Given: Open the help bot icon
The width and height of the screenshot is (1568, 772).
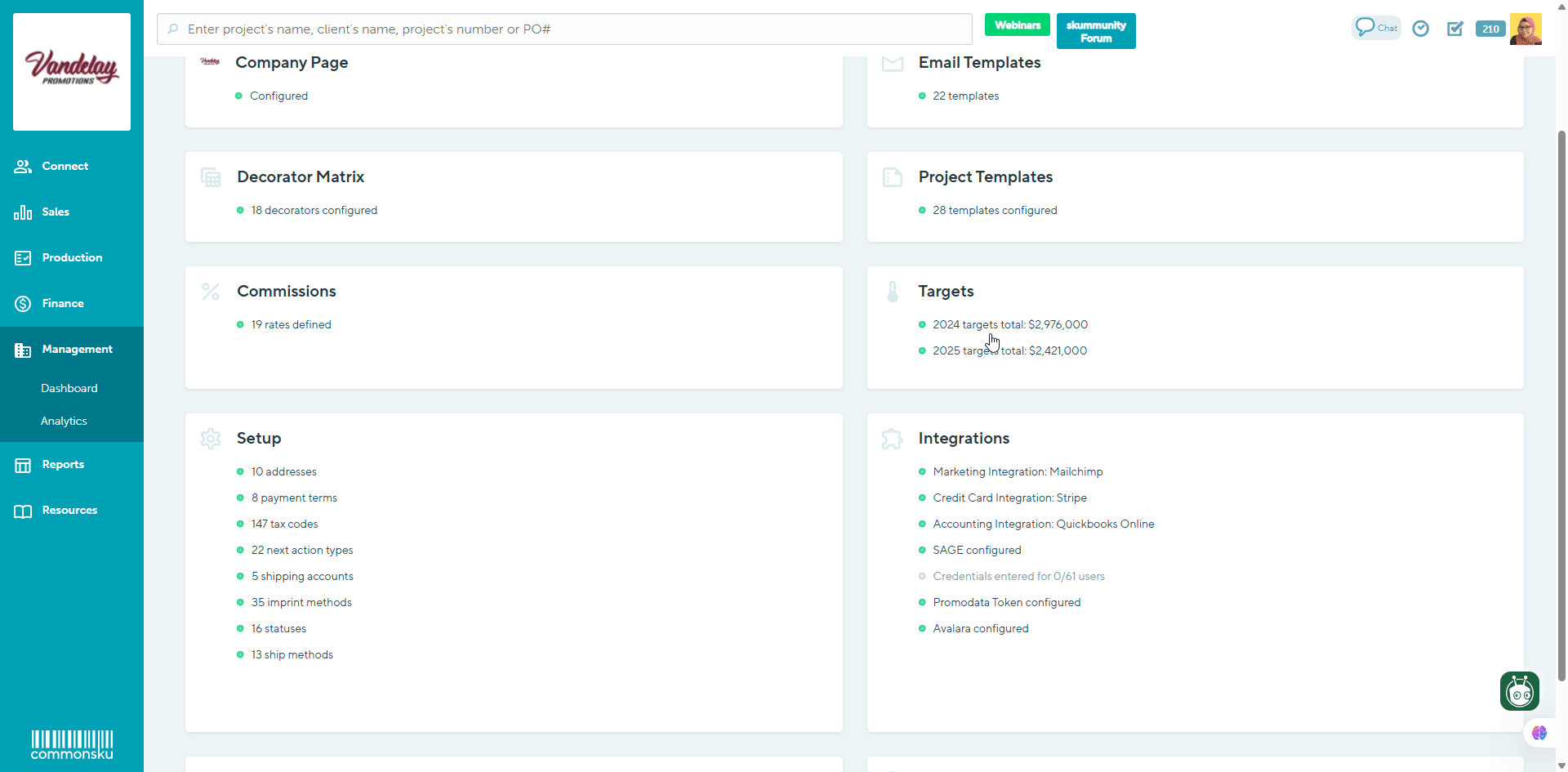Looking at the screenshot, I should click(x=1519, y=691).
